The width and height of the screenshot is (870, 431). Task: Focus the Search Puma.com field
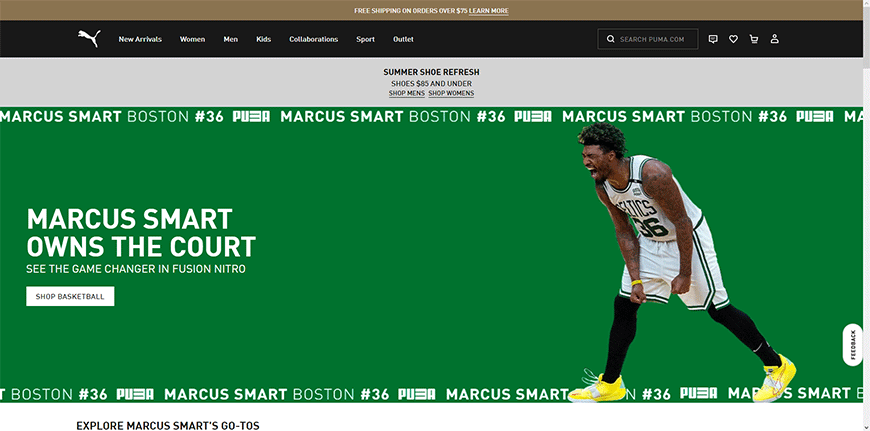click(648, 39)
